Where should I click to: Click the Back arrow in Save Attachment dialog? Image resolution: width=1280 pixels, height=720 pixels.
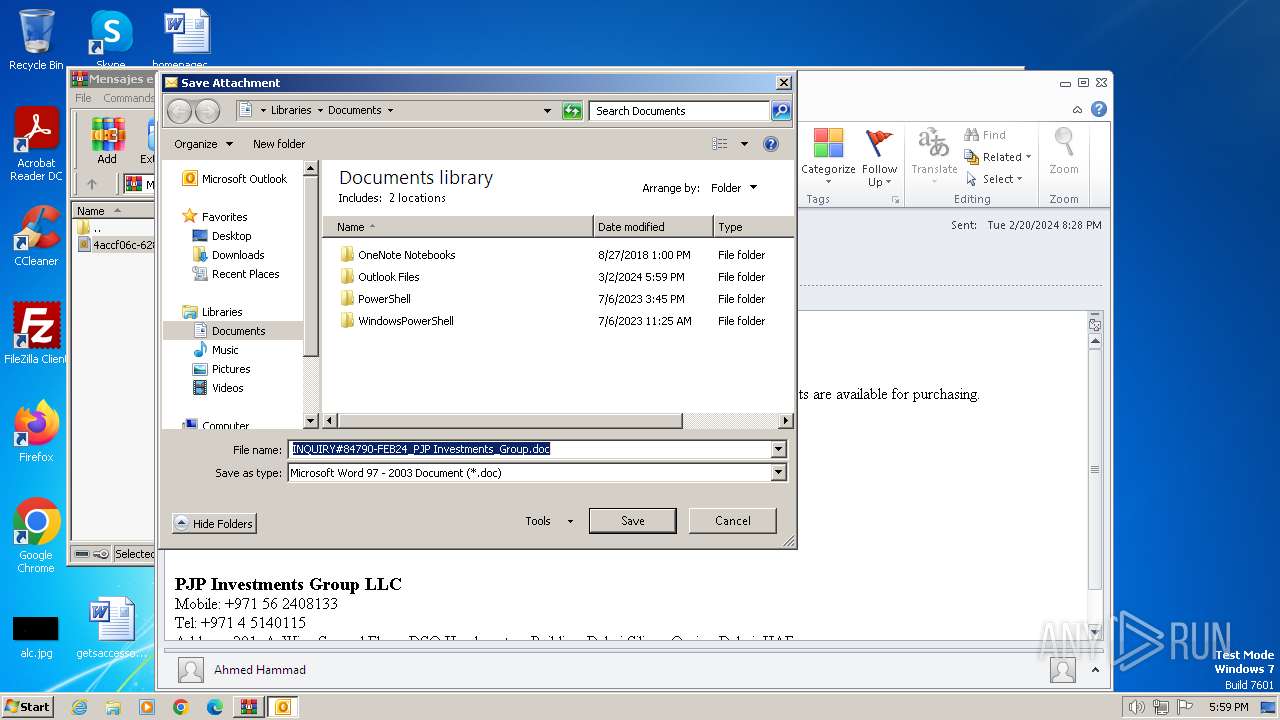click(x=179, y=111)
